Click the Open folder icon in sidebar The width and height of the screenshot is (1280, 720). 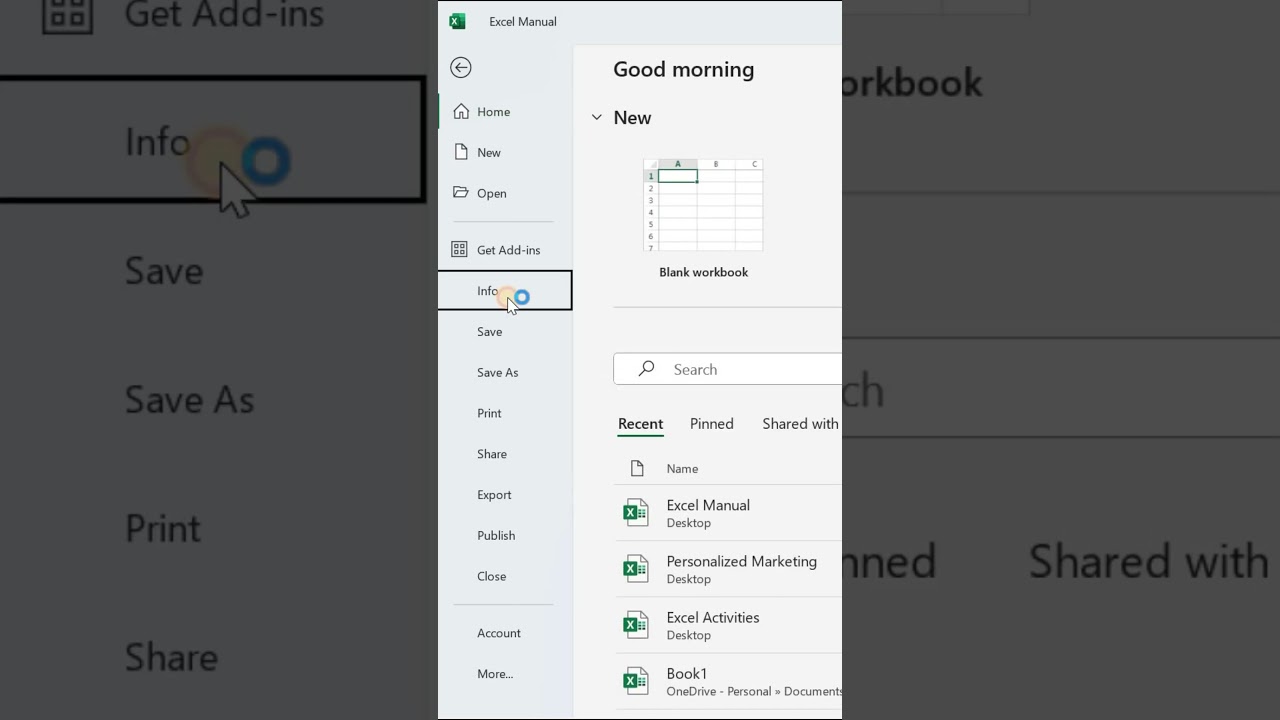(x=460, y=192)
